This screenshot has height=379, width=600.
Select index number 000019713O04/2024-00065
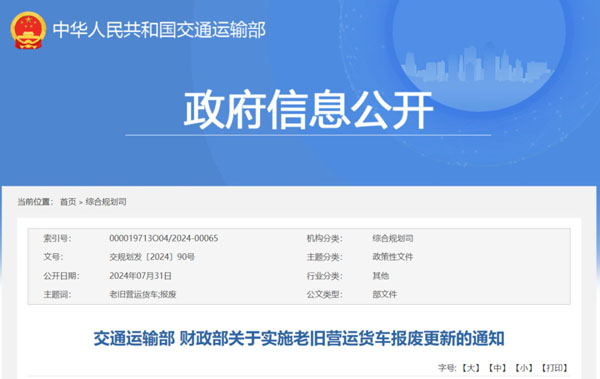coord(163,238)
